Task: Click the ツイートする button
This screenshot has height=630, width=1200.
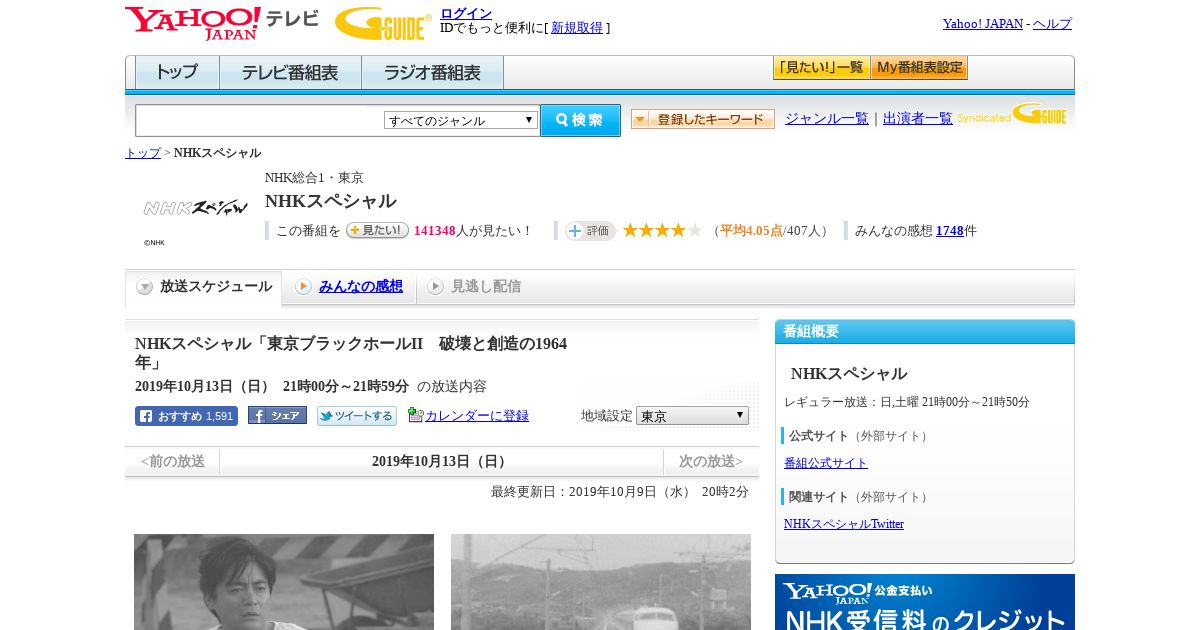Action: pos(357,416)
